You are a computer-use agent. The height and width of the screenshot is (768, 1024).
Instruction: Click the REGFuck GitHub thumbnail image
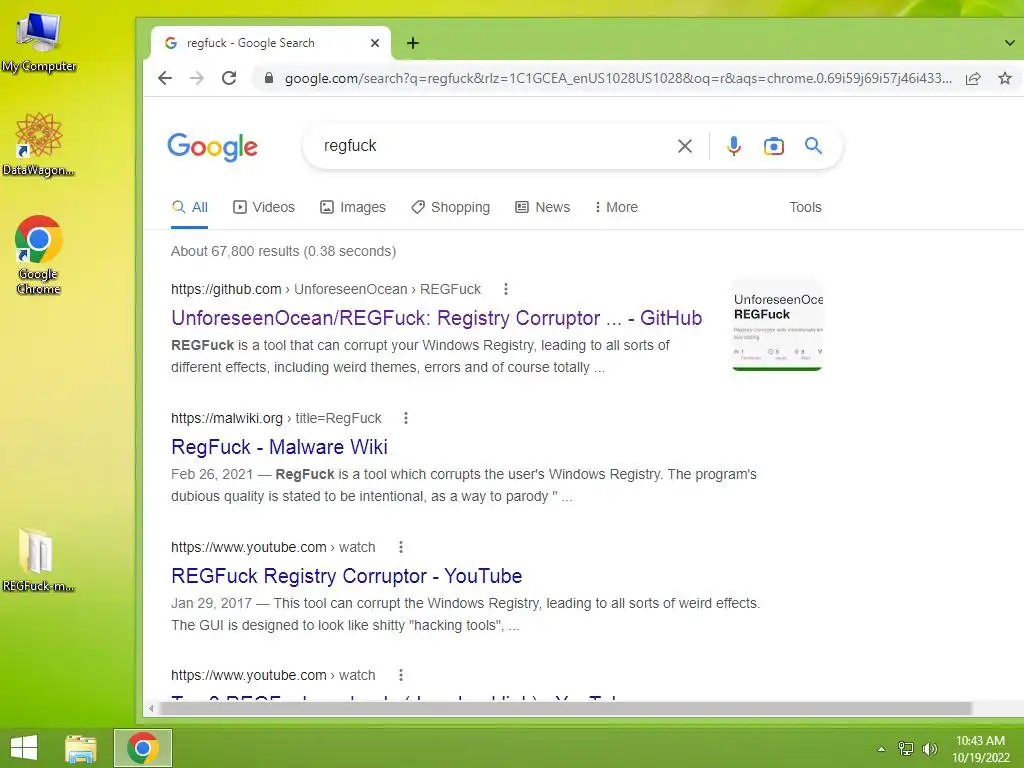pyautogui.click(x=777, y=325)
